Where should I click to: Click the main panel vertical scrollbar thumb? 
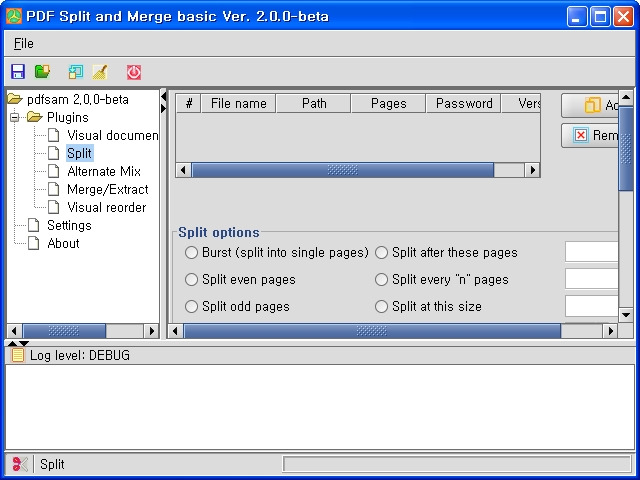coord(626,149)
